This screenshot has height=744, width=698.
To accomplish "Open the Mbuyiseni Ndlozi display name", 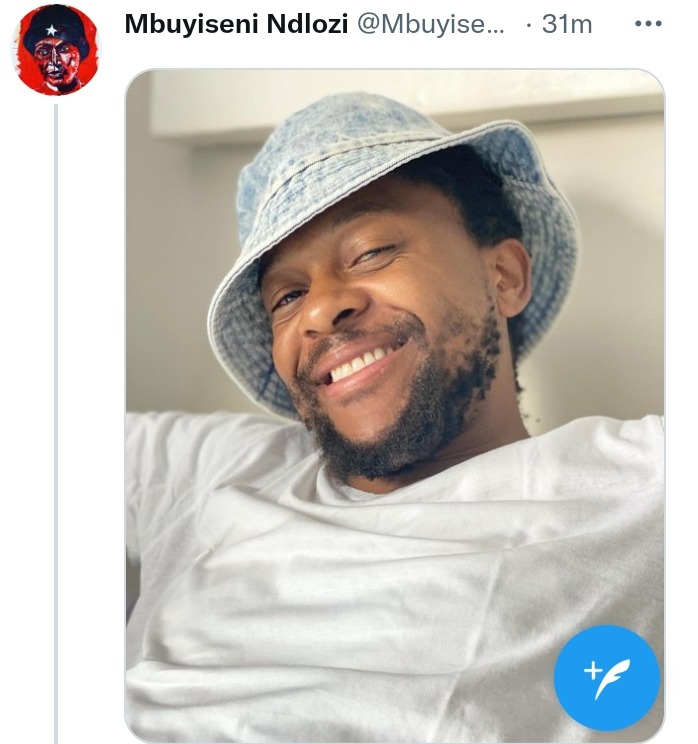I will point(236,24).
